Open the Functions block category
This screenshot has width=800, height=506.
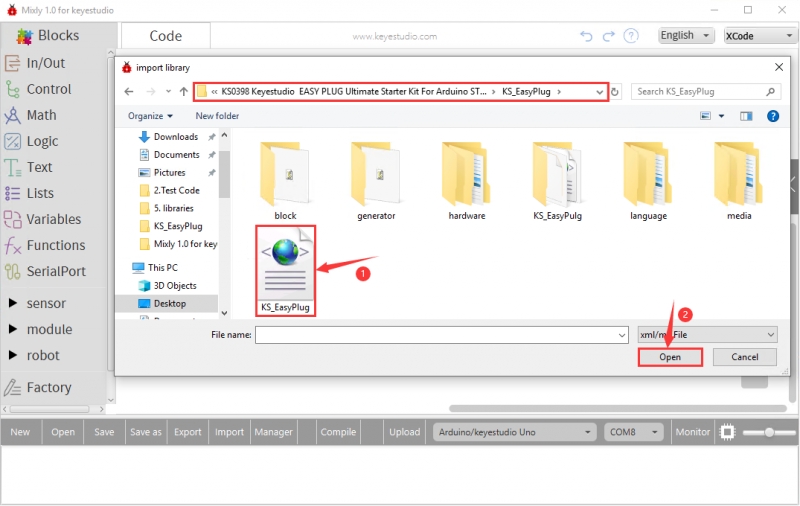(44, 245)
